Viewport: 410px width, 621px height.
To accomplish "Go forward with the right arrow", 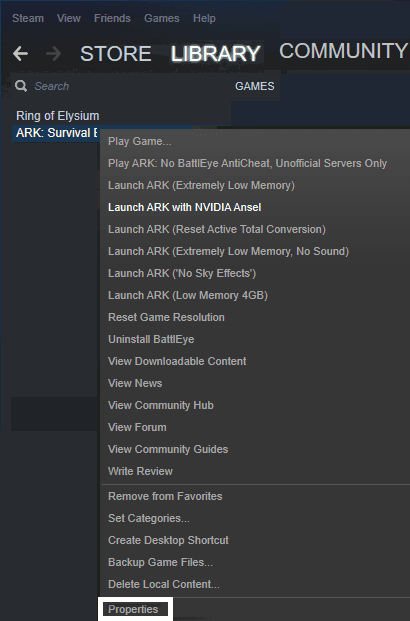I will pos(54,53).
